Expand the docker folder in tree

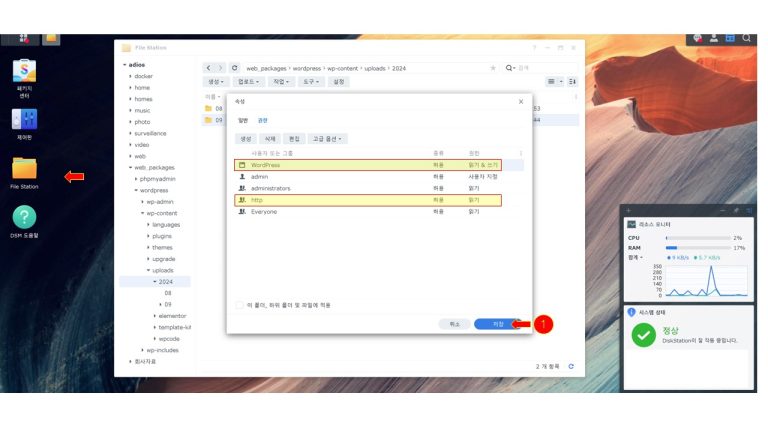[x=130, y=76]
